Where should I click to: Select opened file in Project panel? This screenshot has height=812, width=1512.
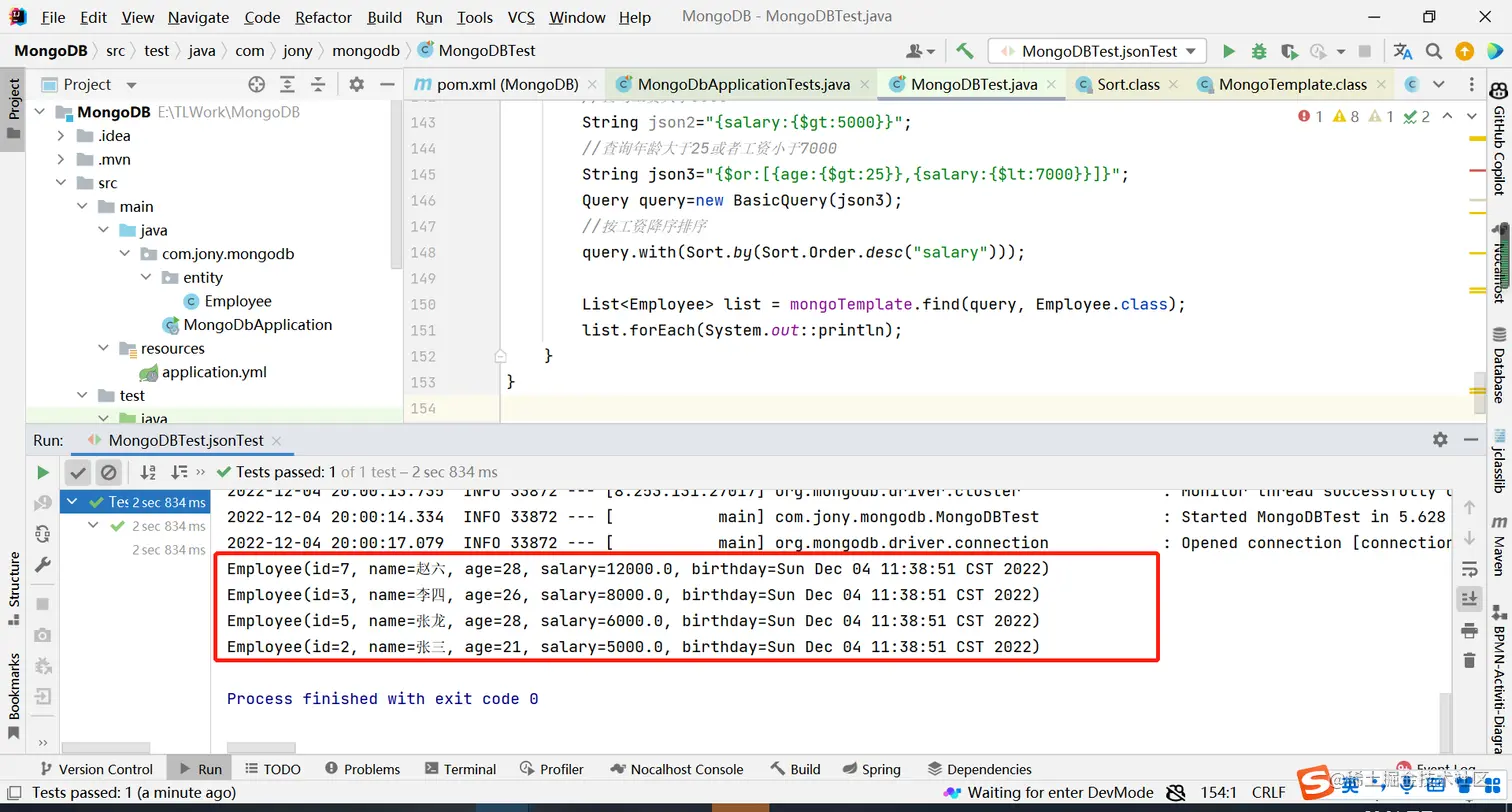(257, 85)
